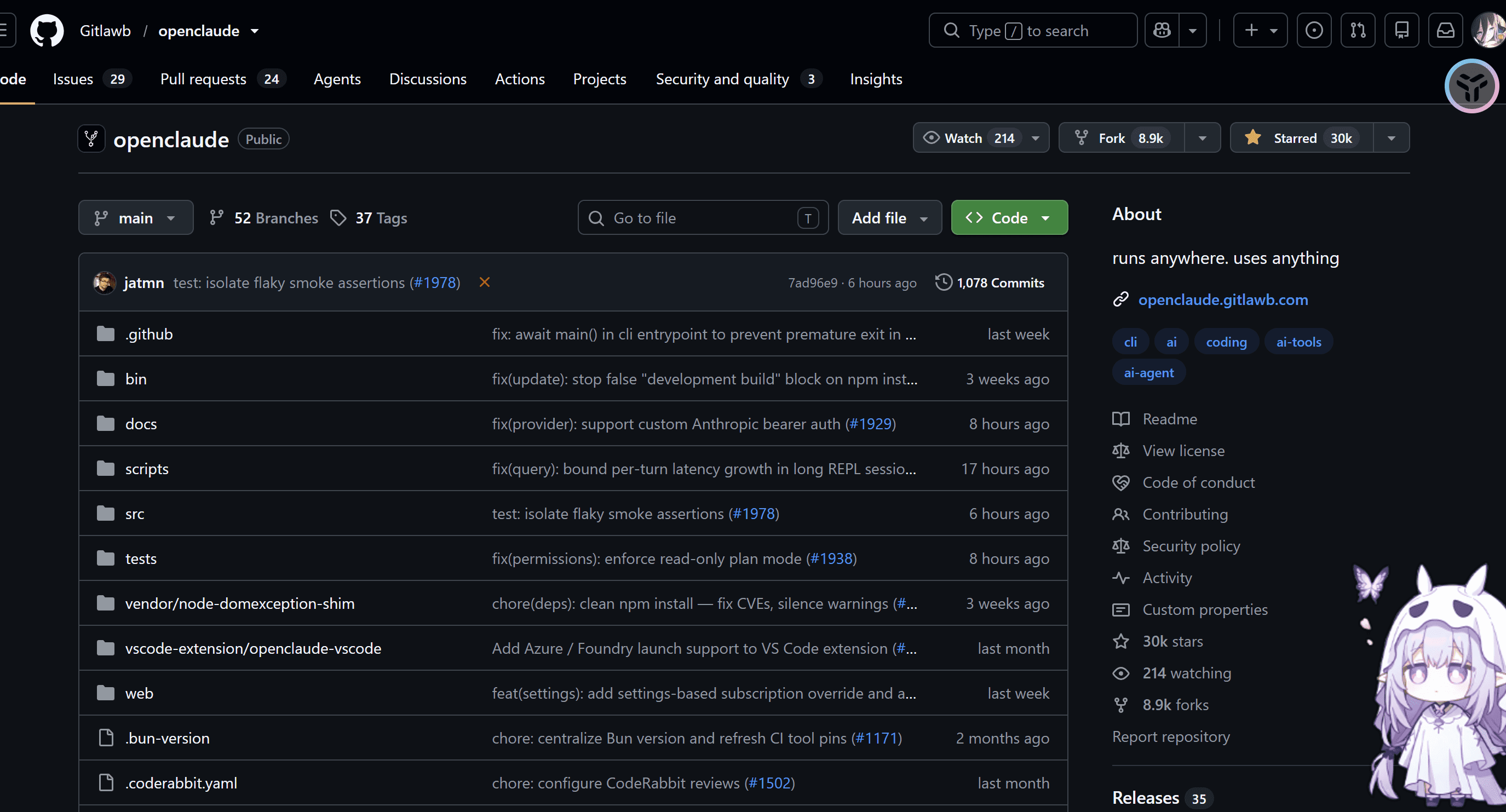Viewport: 1506px width, 812px height.
Task: Expand the green Code dropdown
Action: click(1009, 218)
